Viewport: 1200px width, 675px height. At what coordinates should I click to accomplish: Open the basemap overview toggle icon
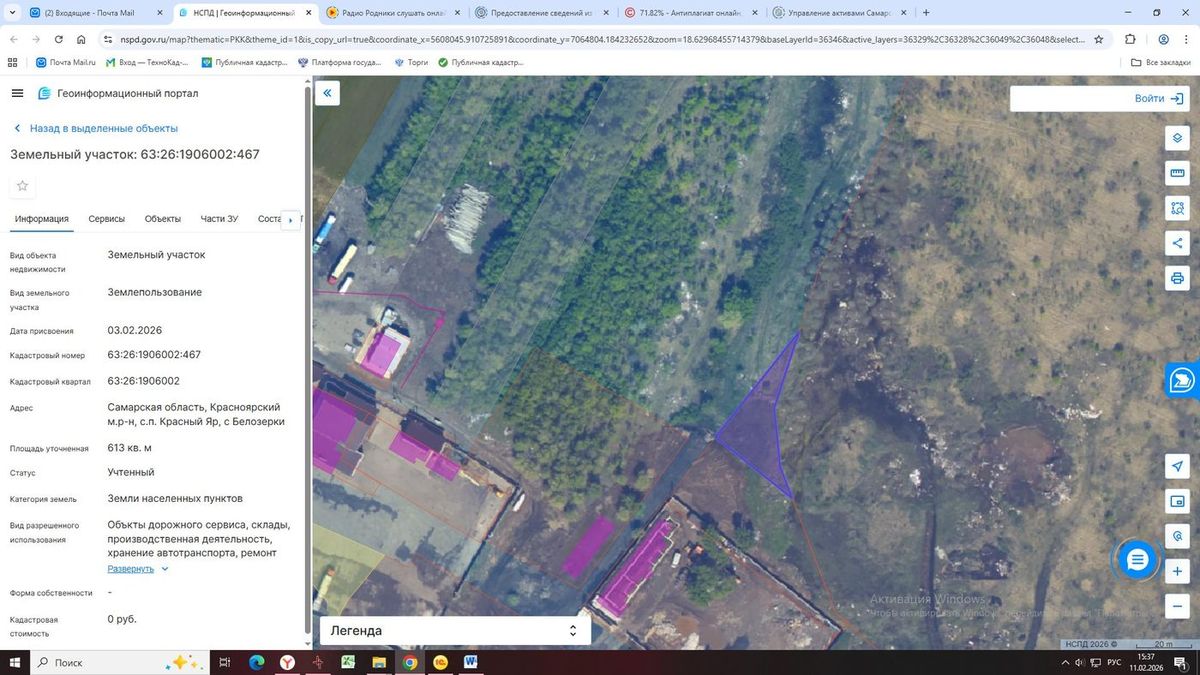click(1177, 501)
